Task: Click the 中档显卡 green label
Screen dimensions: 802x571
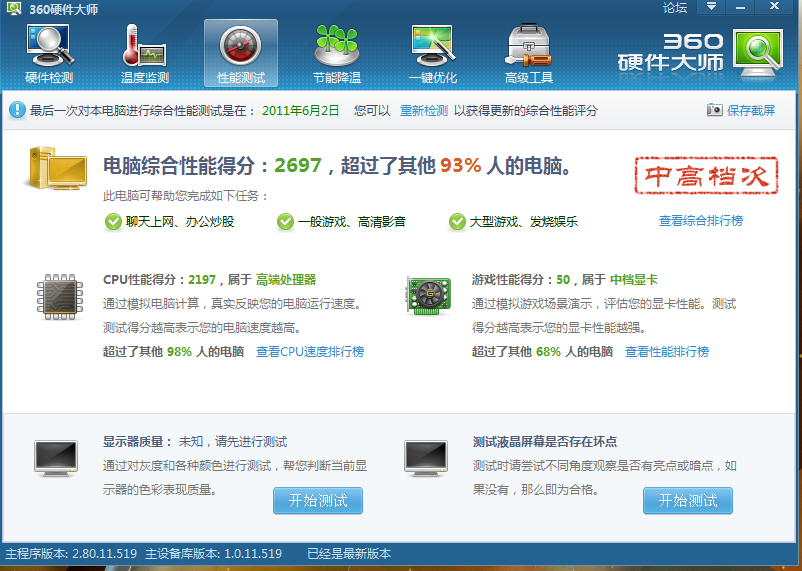Action: [x=634, y=280]
